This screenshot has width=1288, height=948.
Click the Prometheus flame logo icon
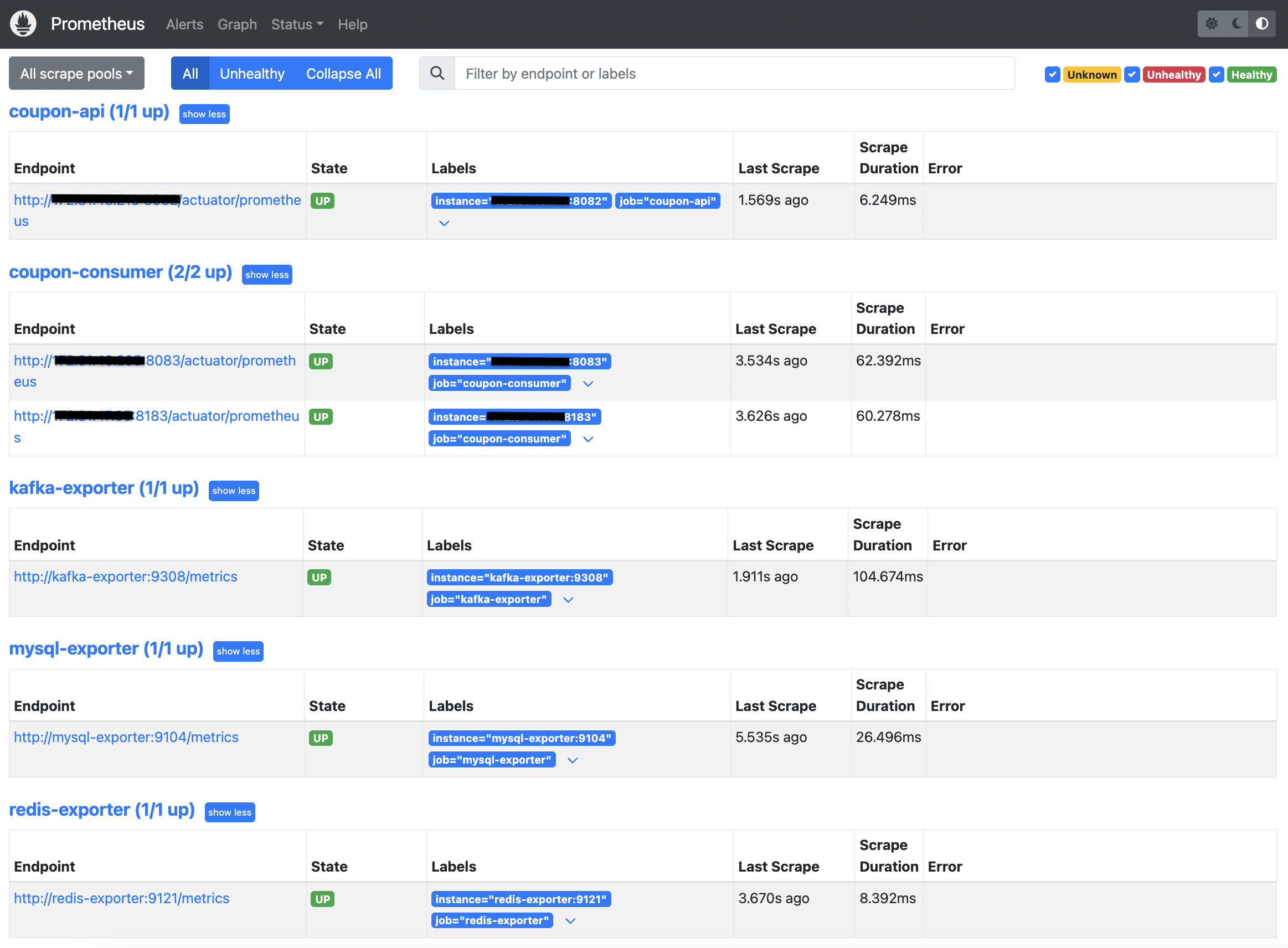[x=23, y=23]
